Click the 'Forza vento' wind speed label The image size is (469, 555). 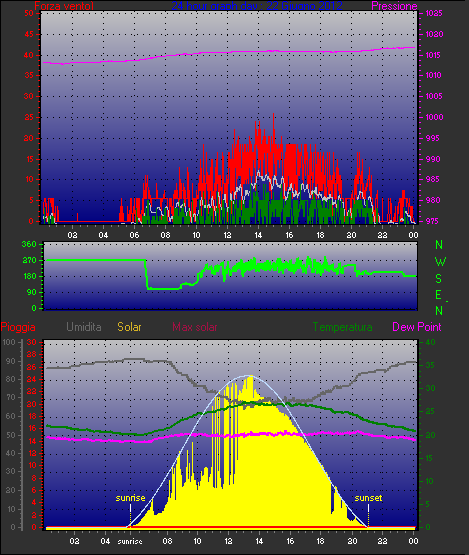tap(64, 6)
